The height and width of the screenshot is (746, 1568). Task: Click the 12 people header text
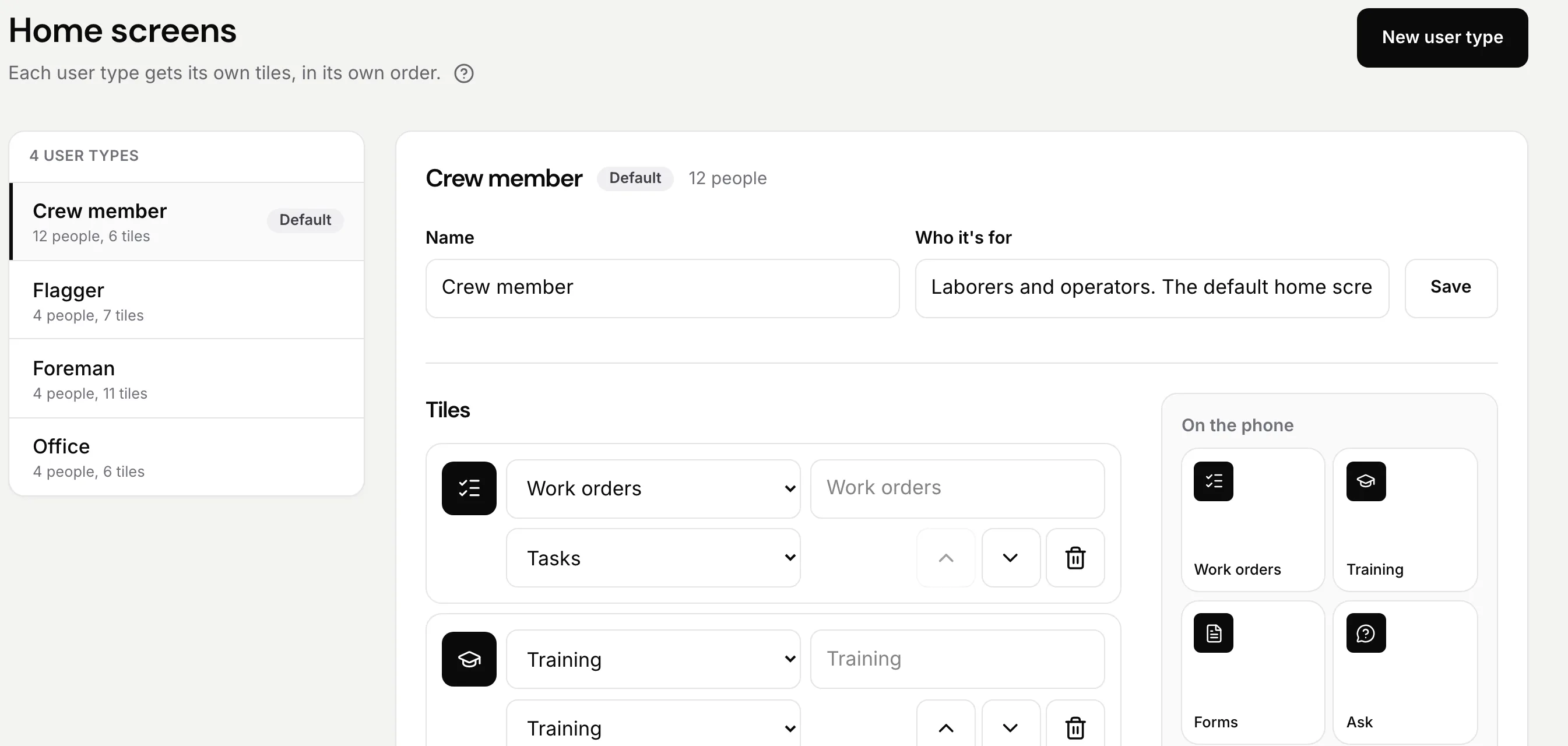pos(727,178)
